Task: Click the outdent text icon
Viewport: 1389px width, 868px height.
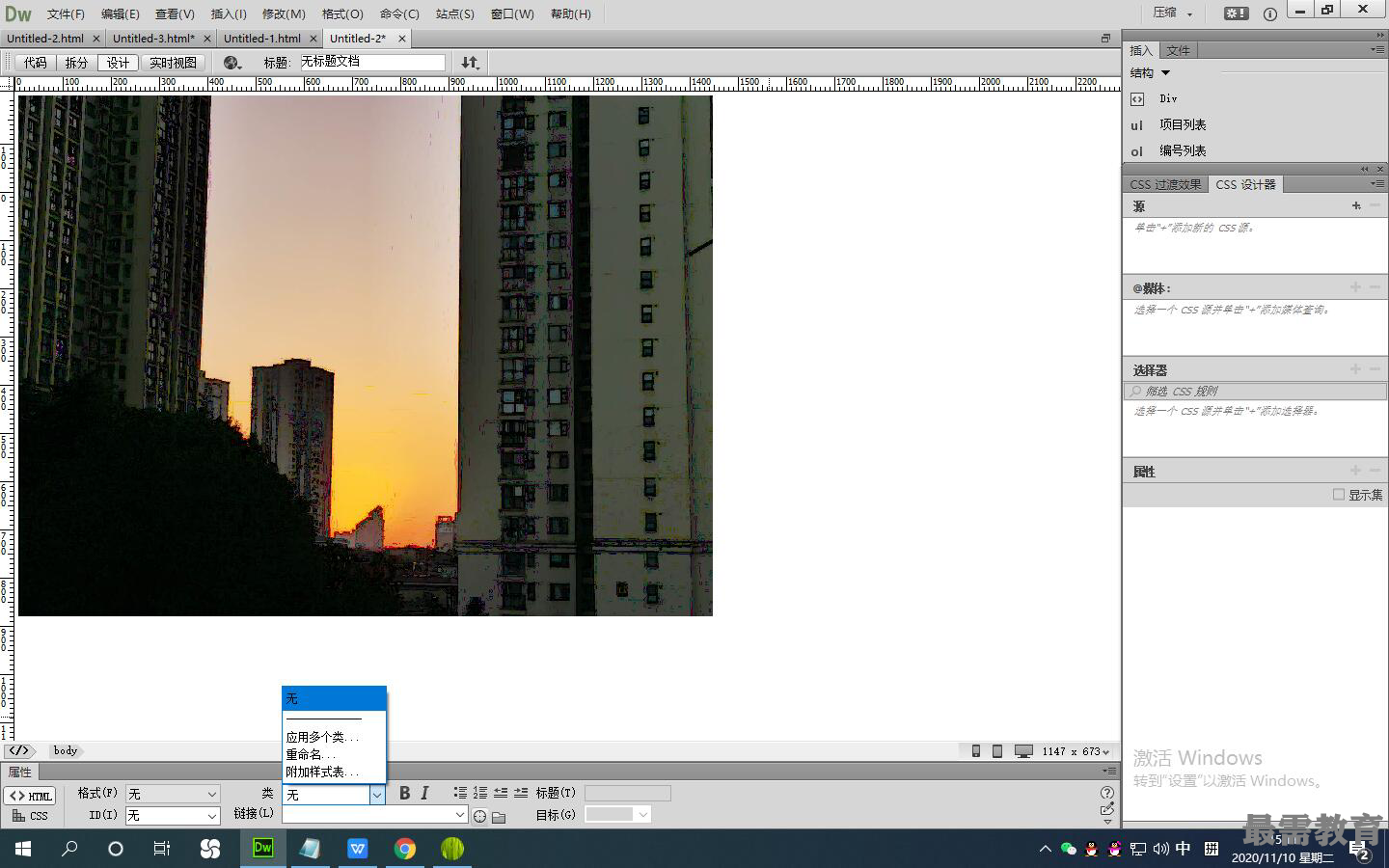Action: (x=501, y=793)
